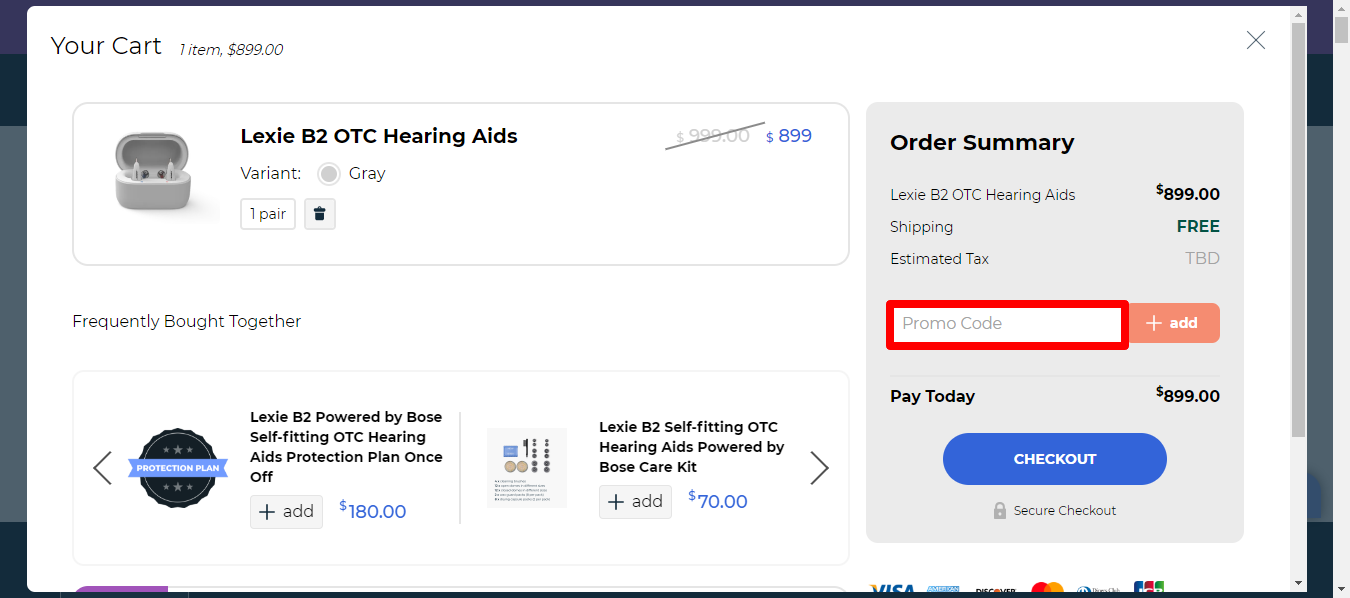Add the Bose Care Kit to cart
The height and width of the screenshot is (598, 1350).
click(635, 501)
